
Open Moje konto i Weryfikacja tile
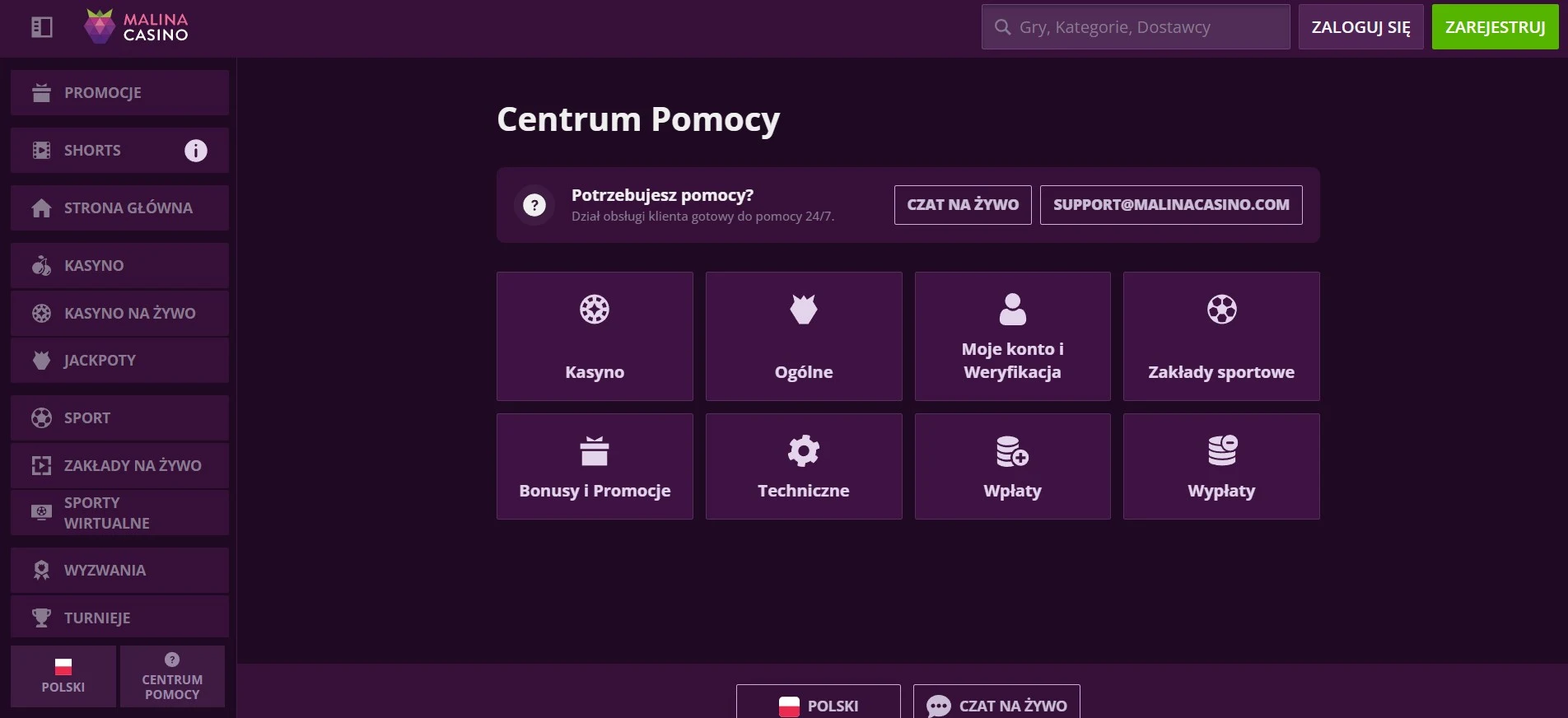coord(1012,336)
